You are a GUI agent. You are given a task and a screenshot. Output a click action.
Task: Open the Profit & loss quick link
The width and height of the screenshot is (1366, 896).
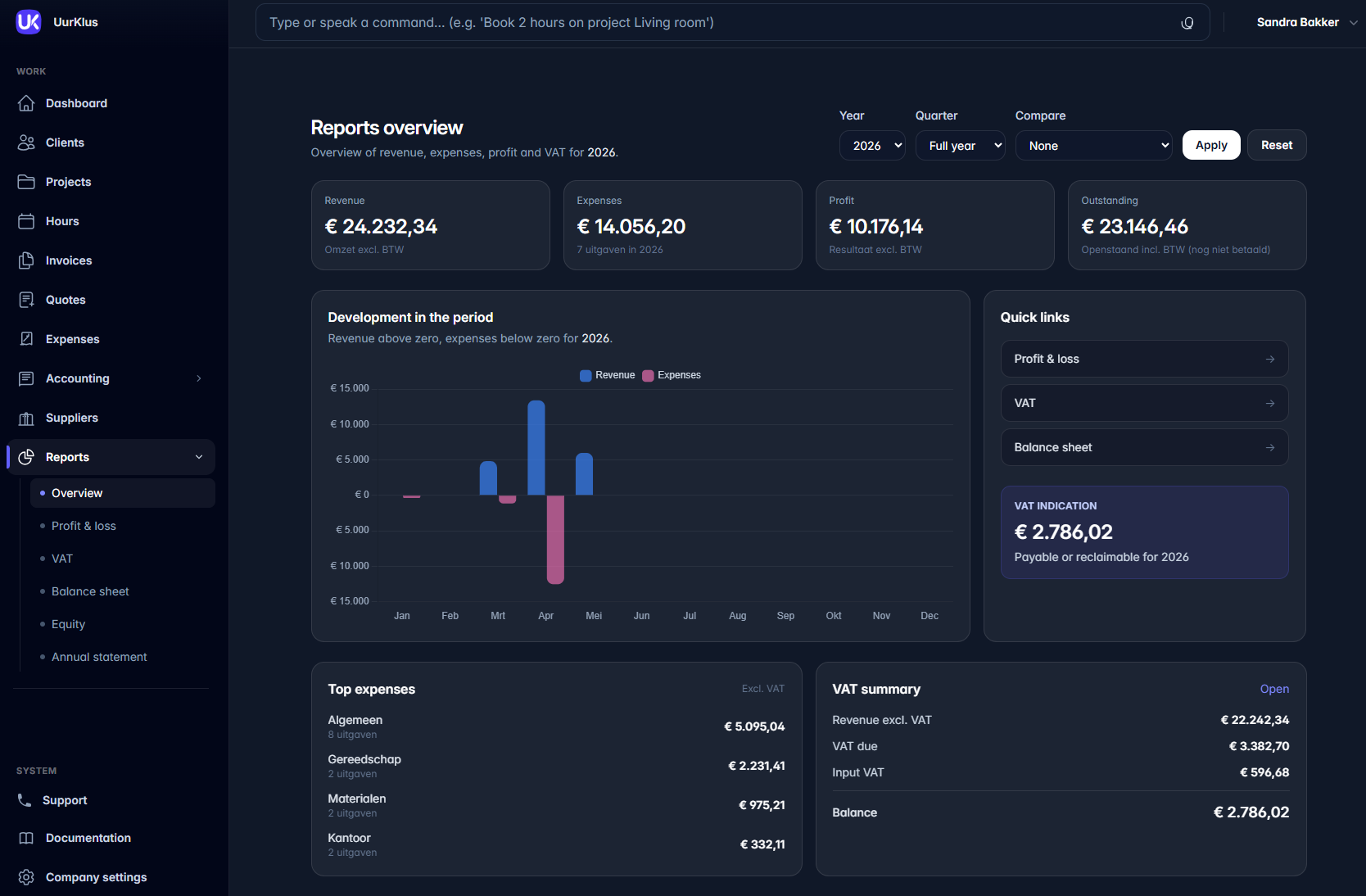tap(1144, 359)
